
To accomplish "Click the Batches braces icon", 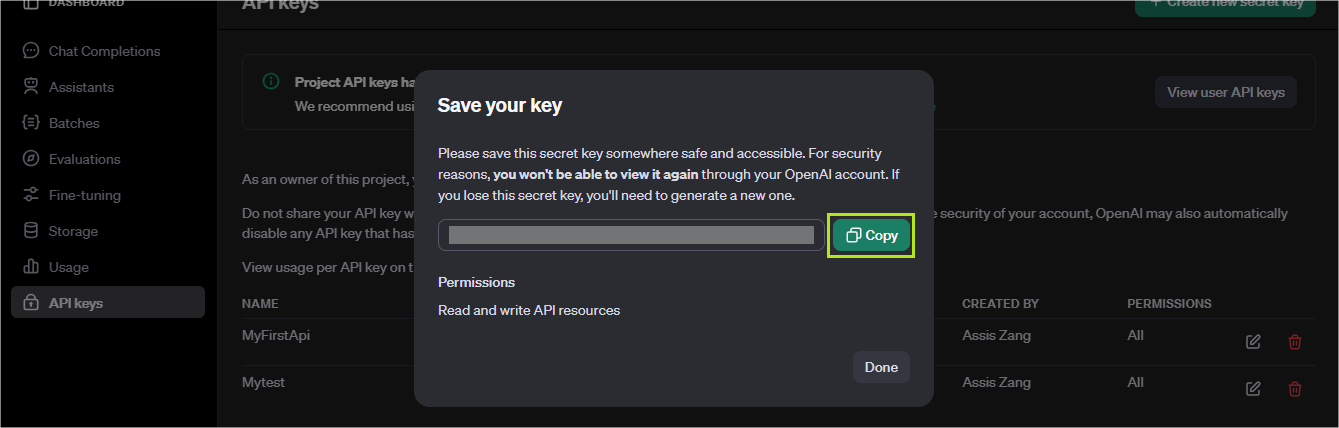I will pyautogui.click(x=31, y=123).
